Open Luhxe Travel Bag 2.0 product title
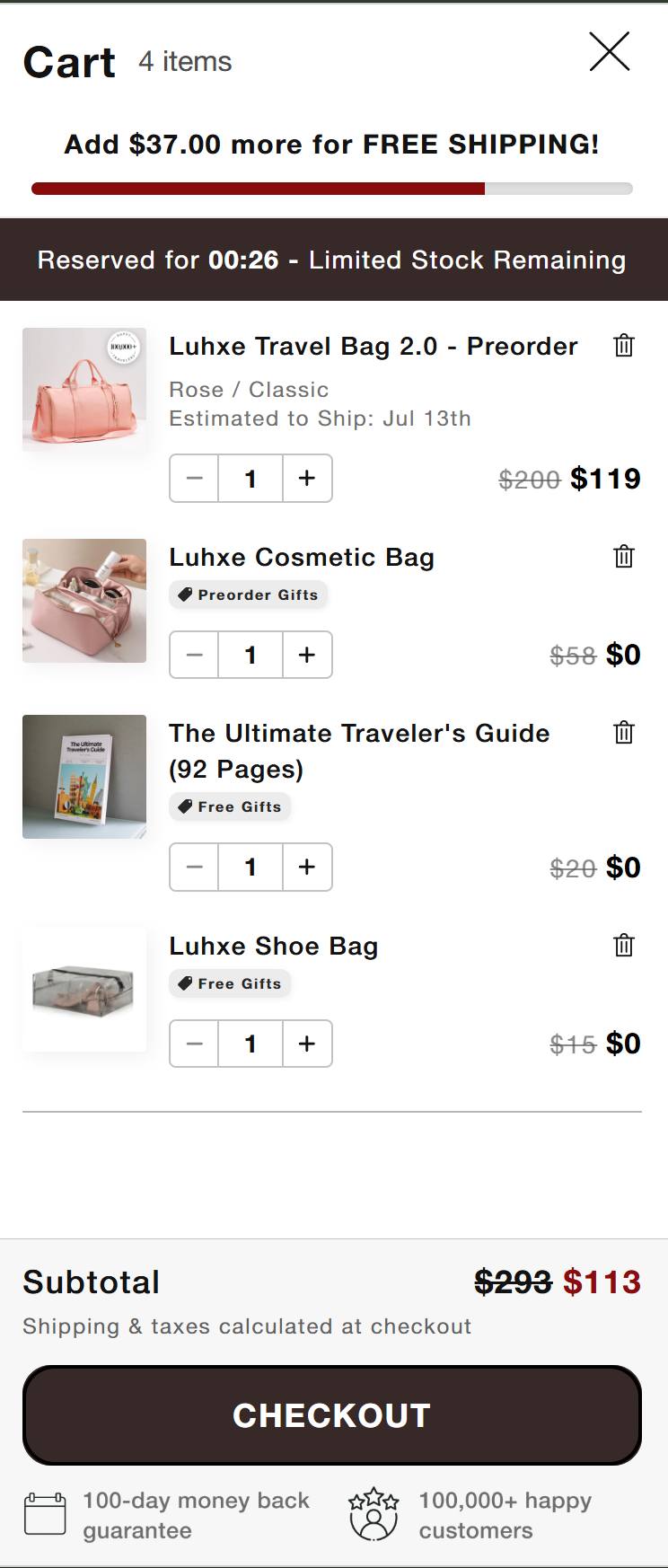 [x=374, y=346]
